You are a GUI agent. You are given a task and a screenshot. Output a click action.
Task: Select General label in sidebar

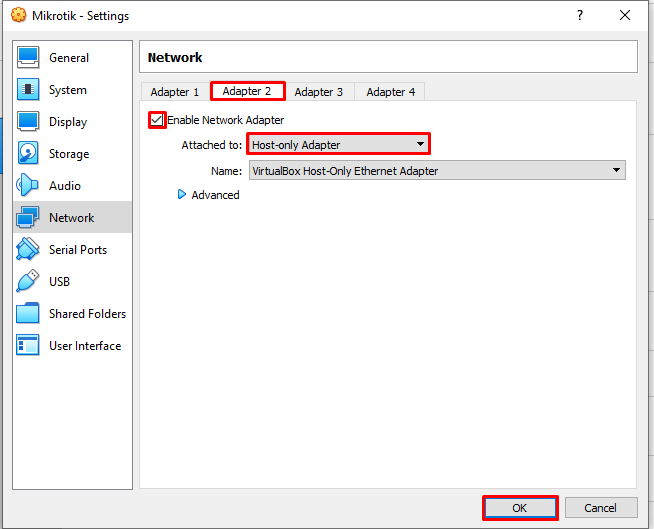69,58
